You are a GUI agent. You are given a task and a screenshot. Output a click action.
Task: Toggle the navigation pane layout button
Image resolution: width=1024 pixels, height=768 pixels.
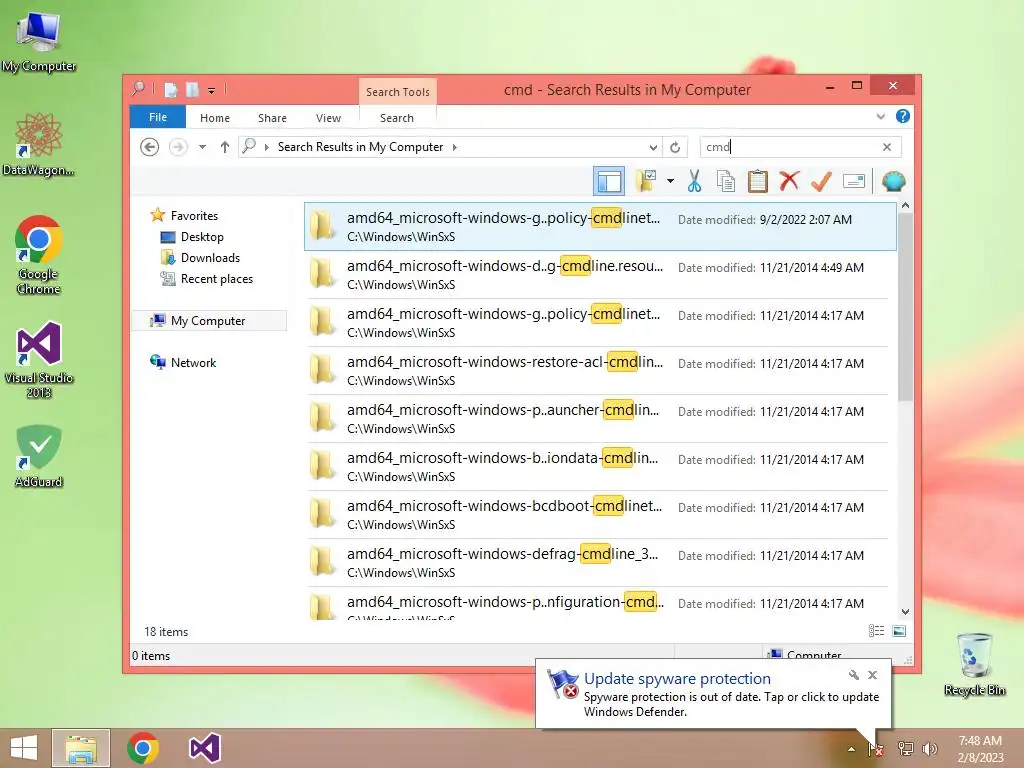click(609, 181)
